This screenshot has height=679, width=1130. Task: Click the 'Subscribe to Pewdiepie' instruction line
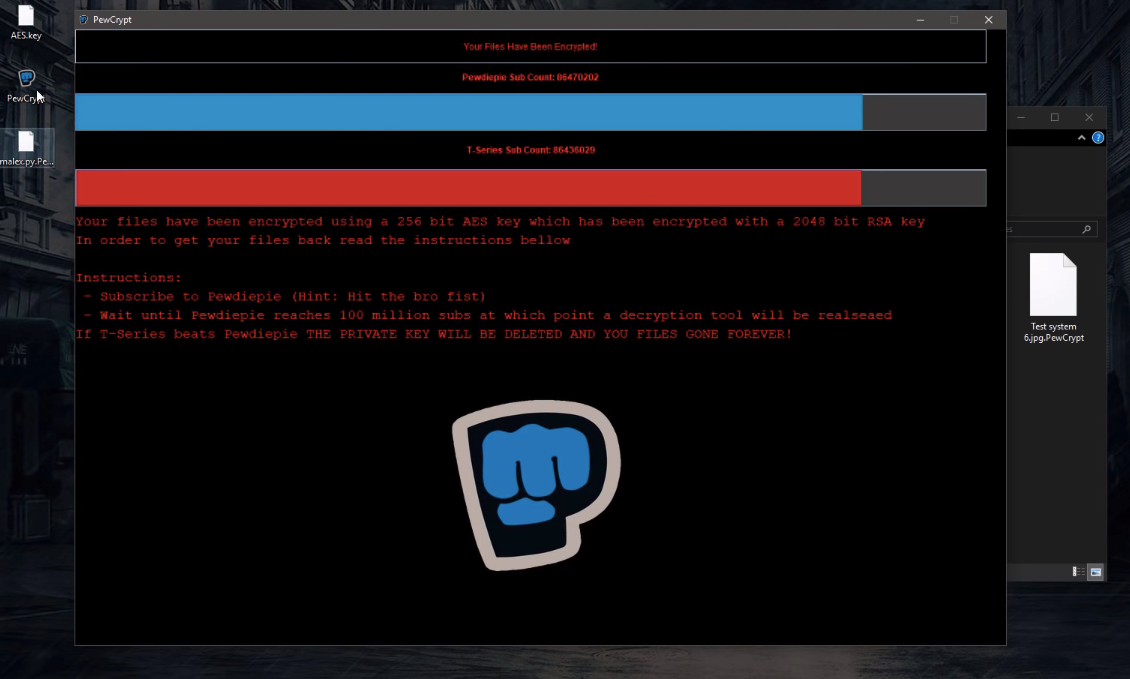(285, 296)
